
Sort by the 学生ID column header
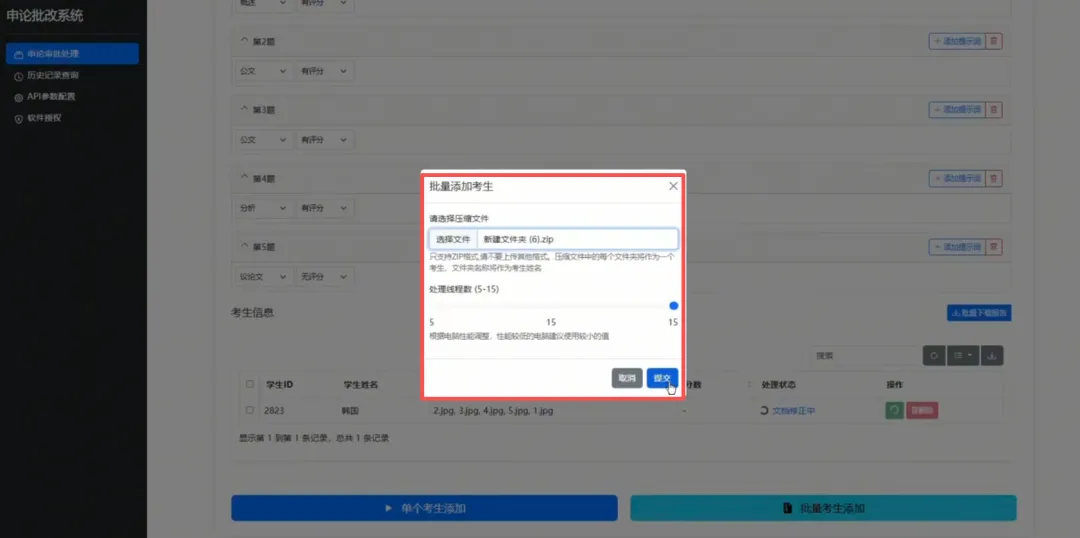coord(280,384)
